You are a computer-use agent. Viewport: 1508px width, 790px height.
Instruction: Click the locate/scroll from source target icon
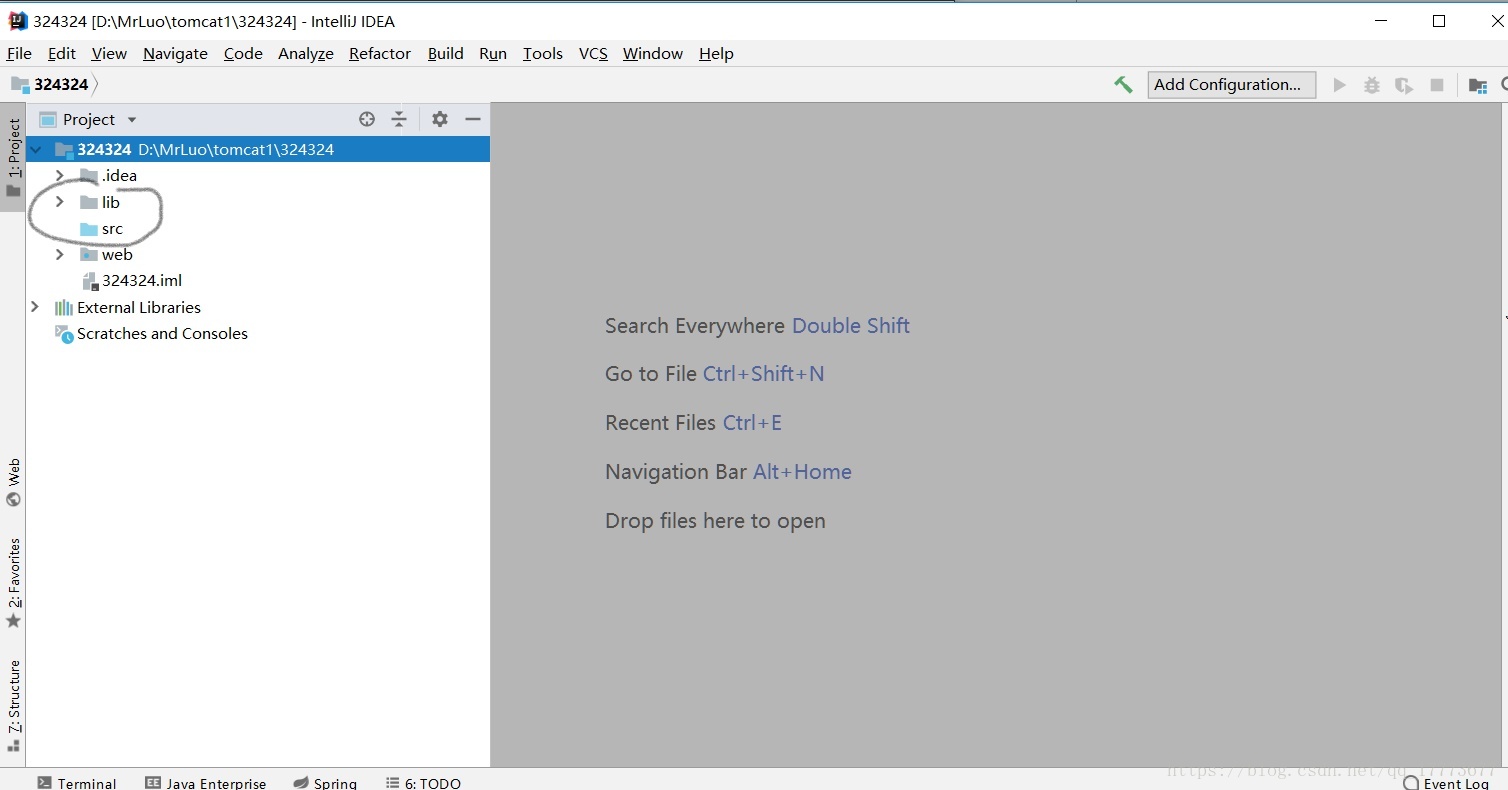[x=367, y=119]
